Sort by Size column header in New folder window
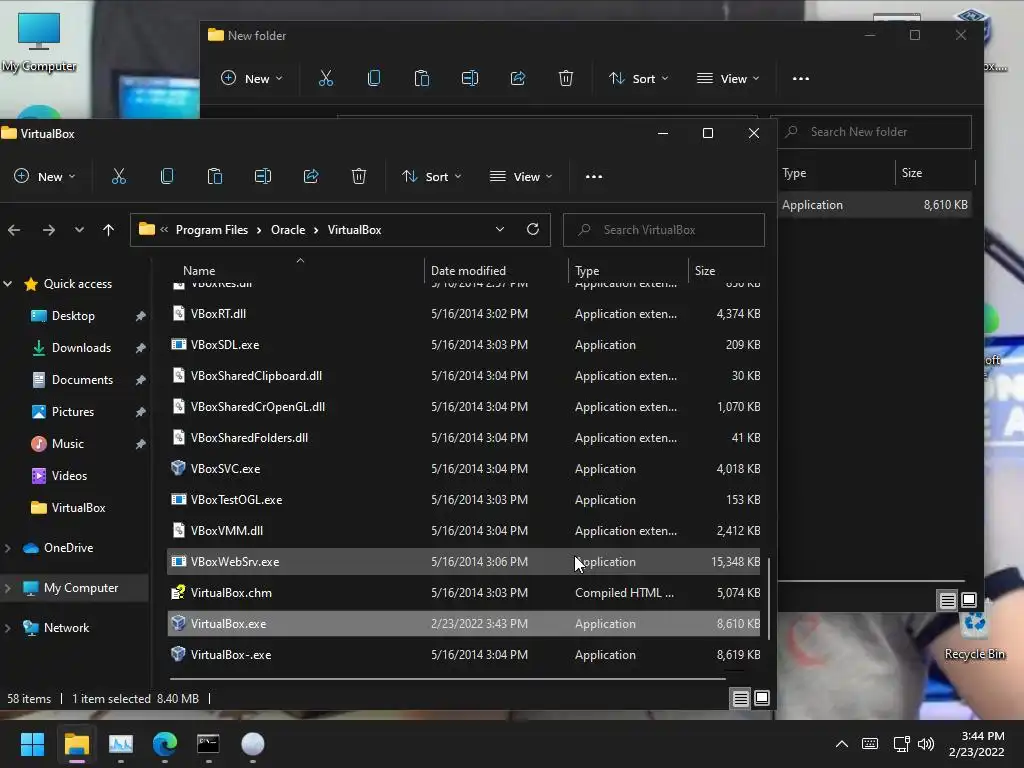Viewport: 1024px width, 768px height. [x=934, y=173]
